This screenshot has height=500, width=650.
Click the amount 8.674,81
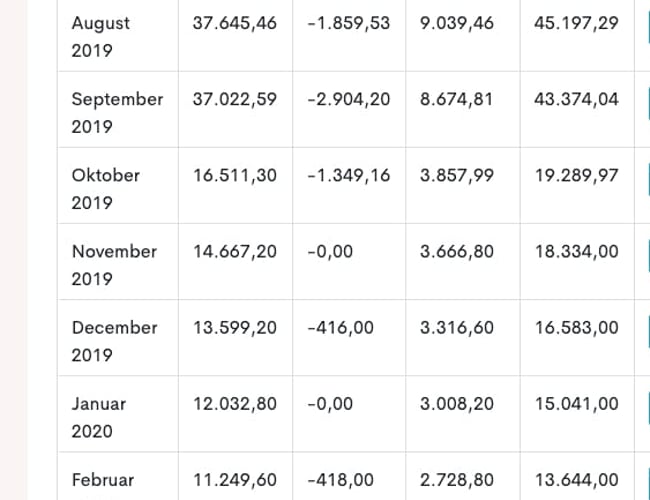coord(457,99)
